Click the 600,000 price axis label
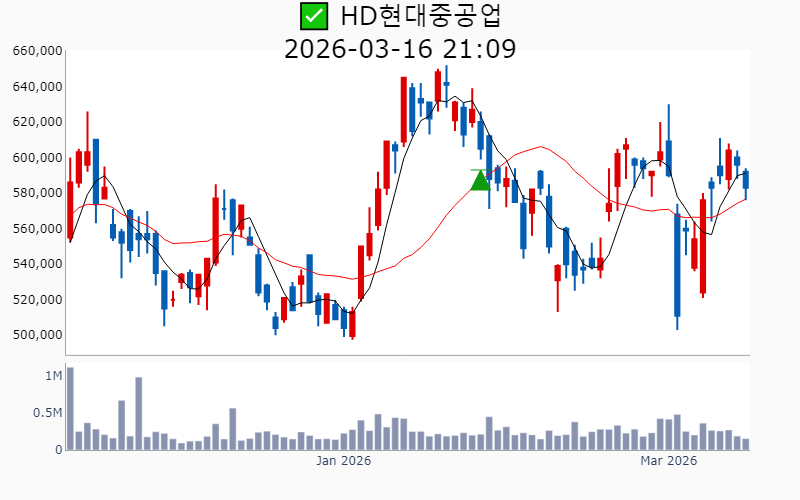This screenshot has width=800, height=500. pos(36,158)
